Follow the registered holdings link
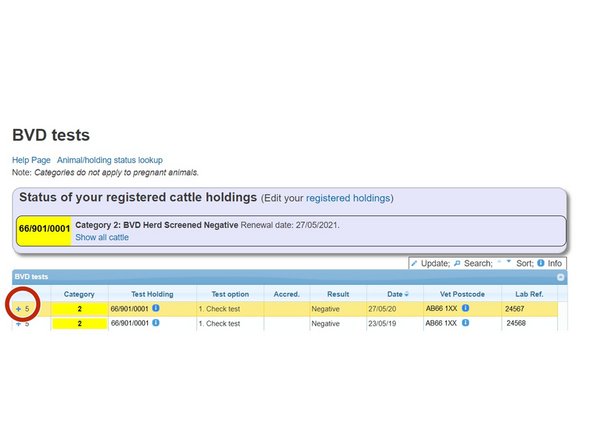Viewport: 592px width, 444px height. click(x=348, y=198)
